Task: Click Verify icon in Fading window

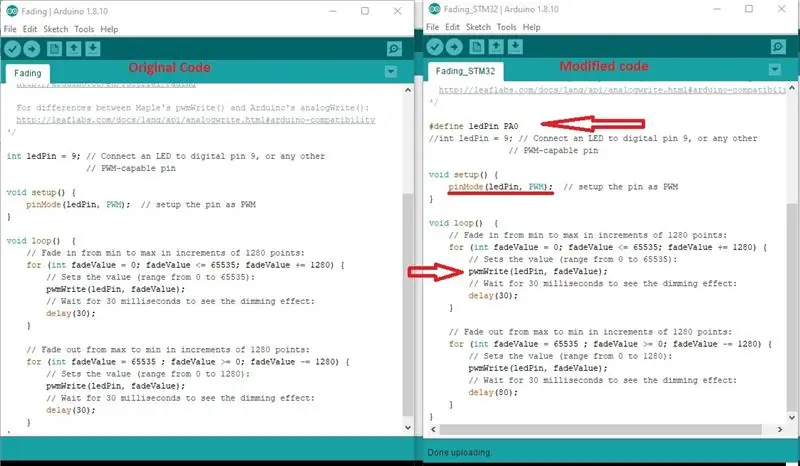Action: point(12,49)
